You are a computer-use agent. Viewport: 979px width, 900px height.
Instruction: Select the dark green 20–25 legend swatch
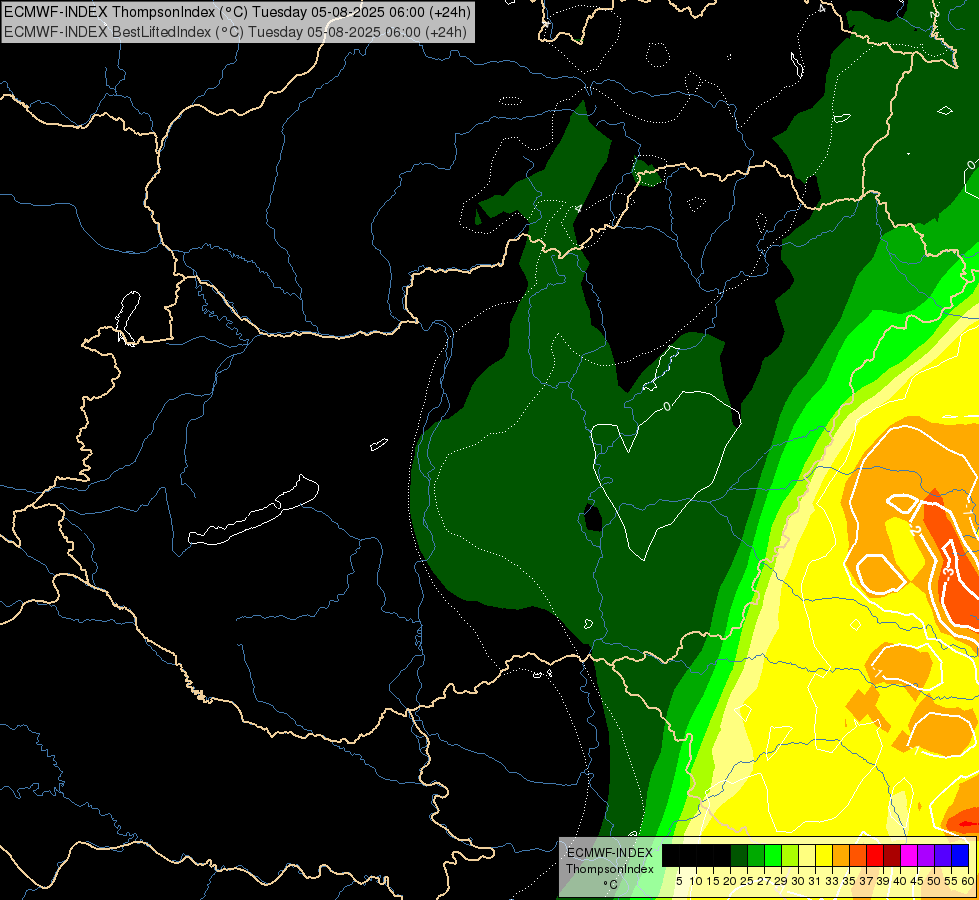(x=739, y=856)
